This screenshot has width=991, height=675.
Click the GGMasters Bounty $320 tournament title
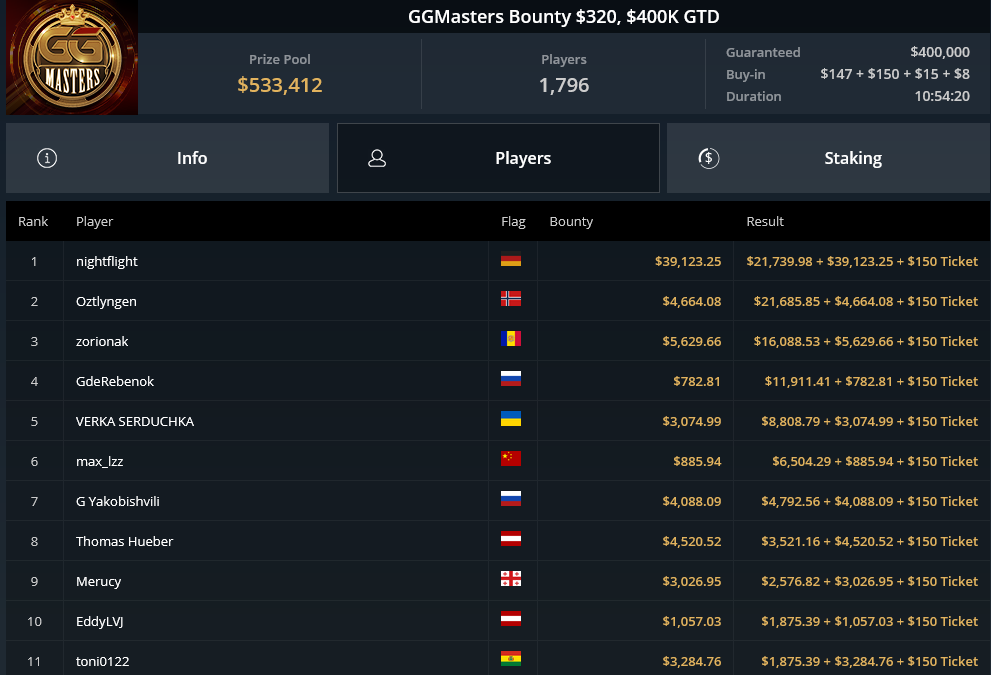tap(564, 16)
